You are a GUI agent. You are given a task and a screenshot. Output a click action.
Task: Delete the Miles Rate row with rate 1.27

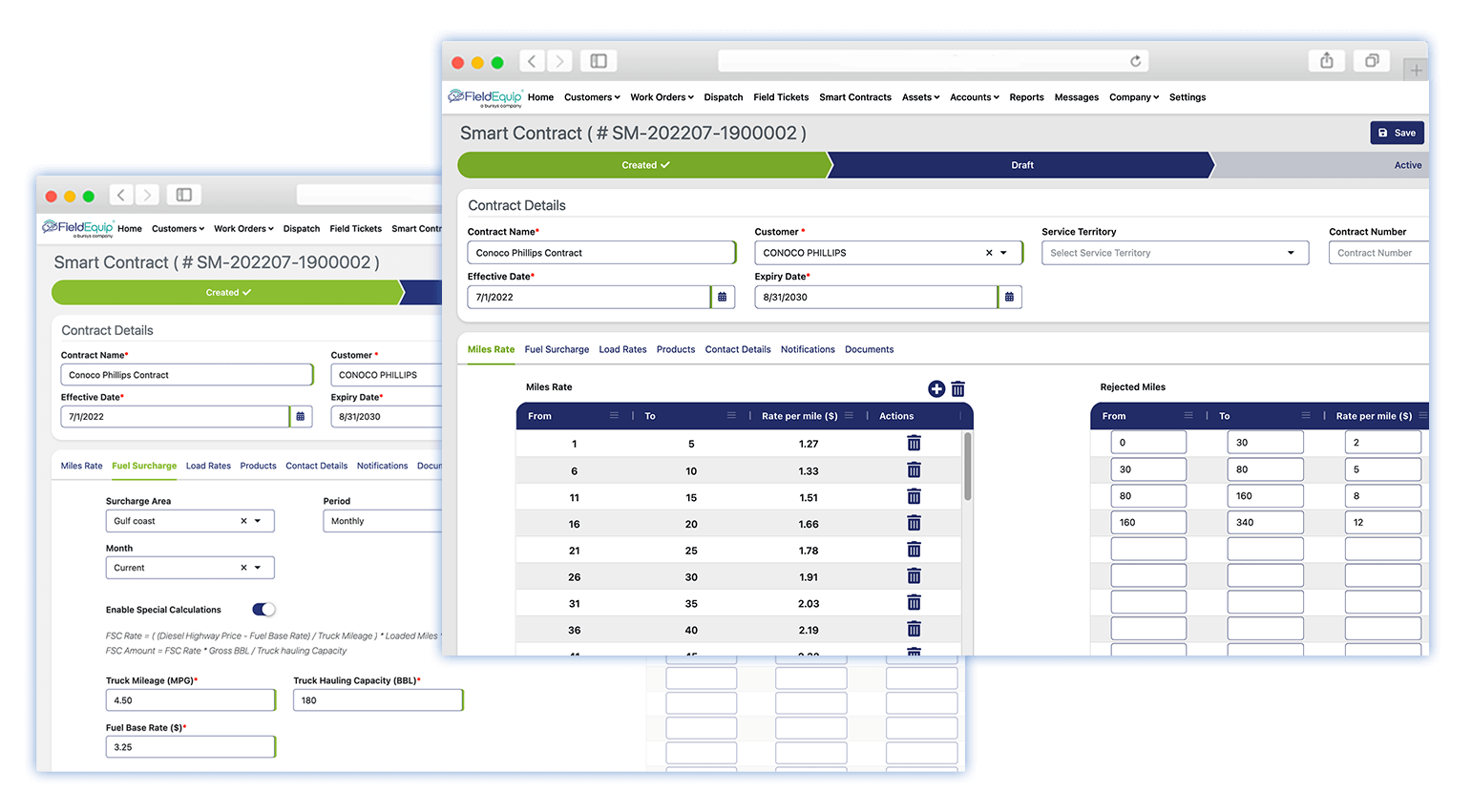(914, 444)
